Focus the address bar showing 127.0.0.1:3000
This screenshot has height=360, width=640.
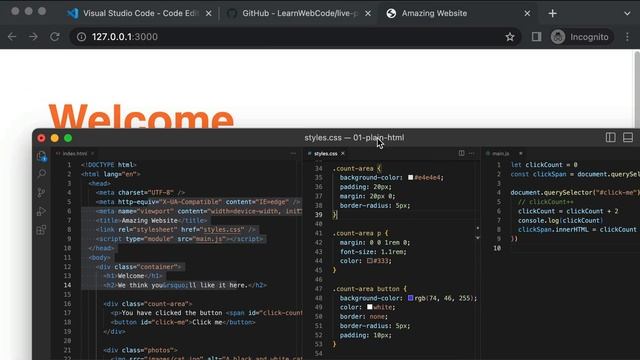click(295, 37)
